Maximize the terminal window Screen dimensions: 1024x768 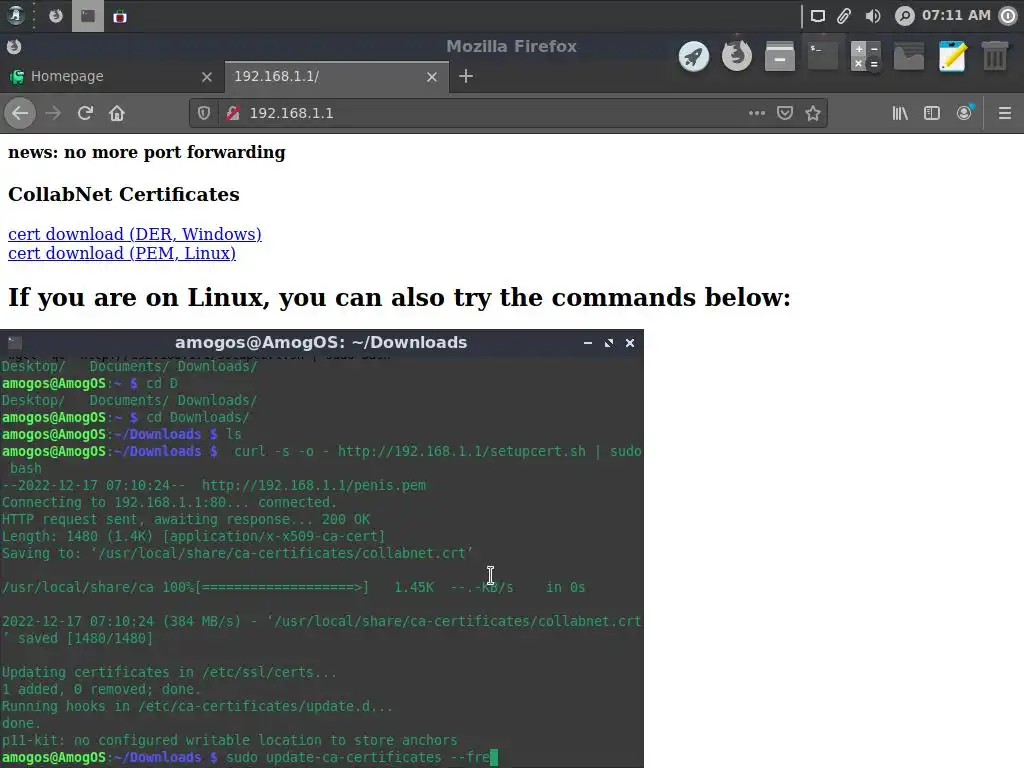click(x=609, y=343)
